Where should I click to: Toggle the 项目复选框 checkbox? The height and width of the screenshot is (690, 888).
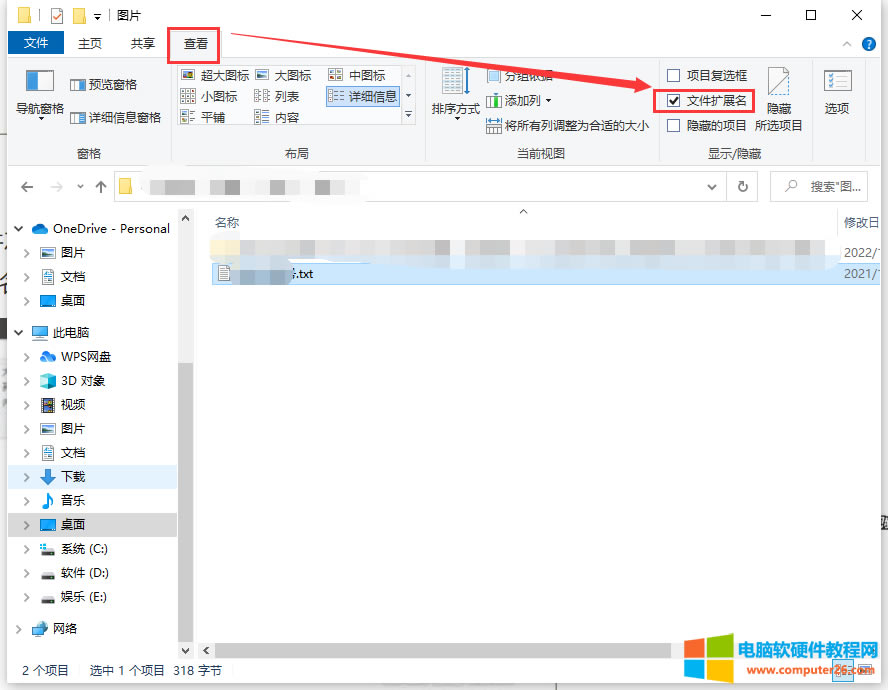click(674, 76)
